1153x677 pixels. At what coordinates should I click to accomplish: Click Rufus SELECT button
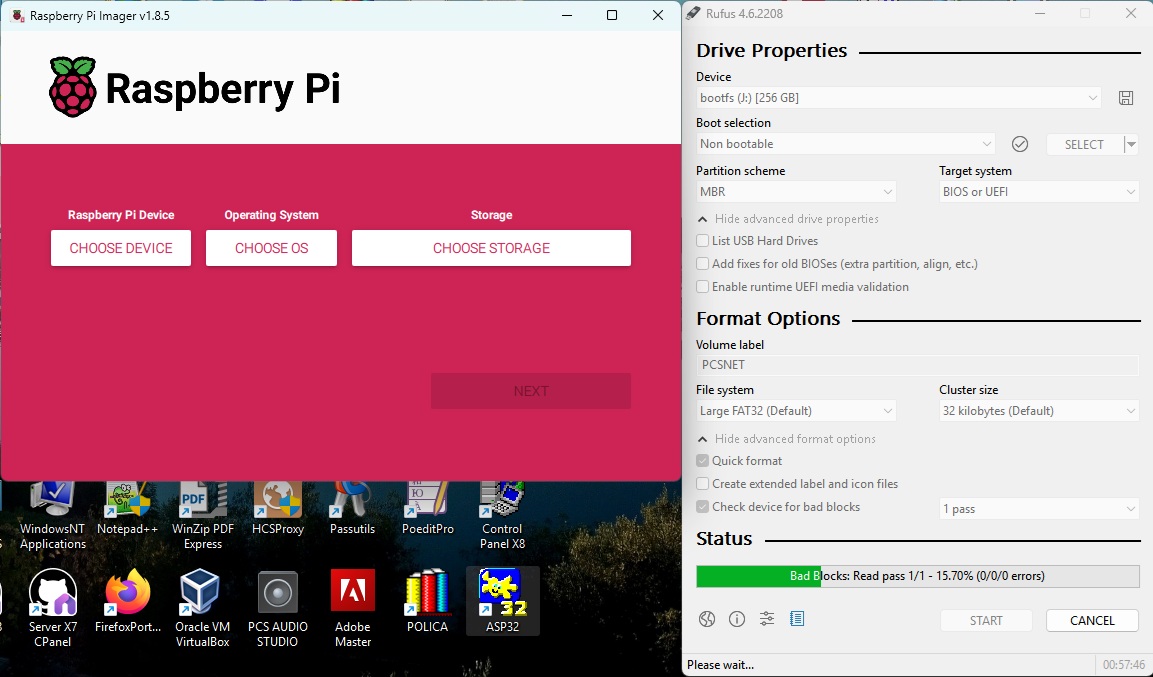pos(1085,144)
